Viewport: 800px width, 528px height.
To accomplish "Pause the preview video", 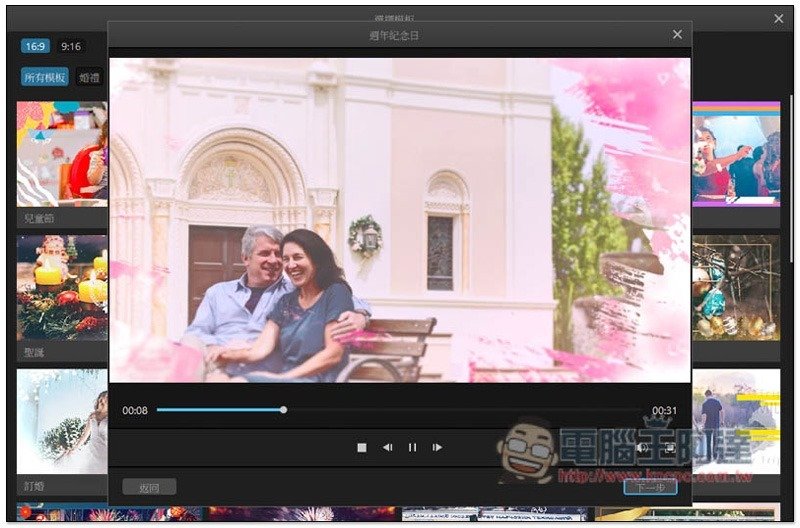I will pyautogui.click(x=412, y=447).
